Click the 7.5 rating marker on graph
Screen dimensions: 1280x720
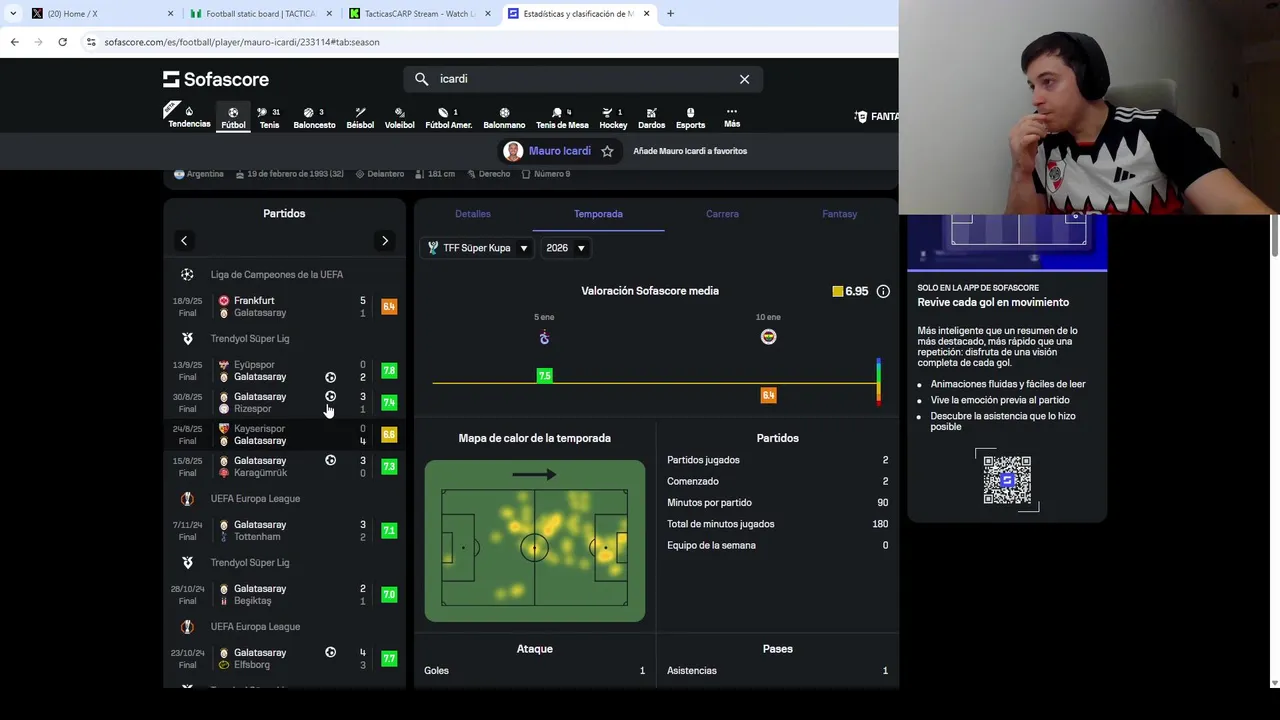tap(544, 375)
